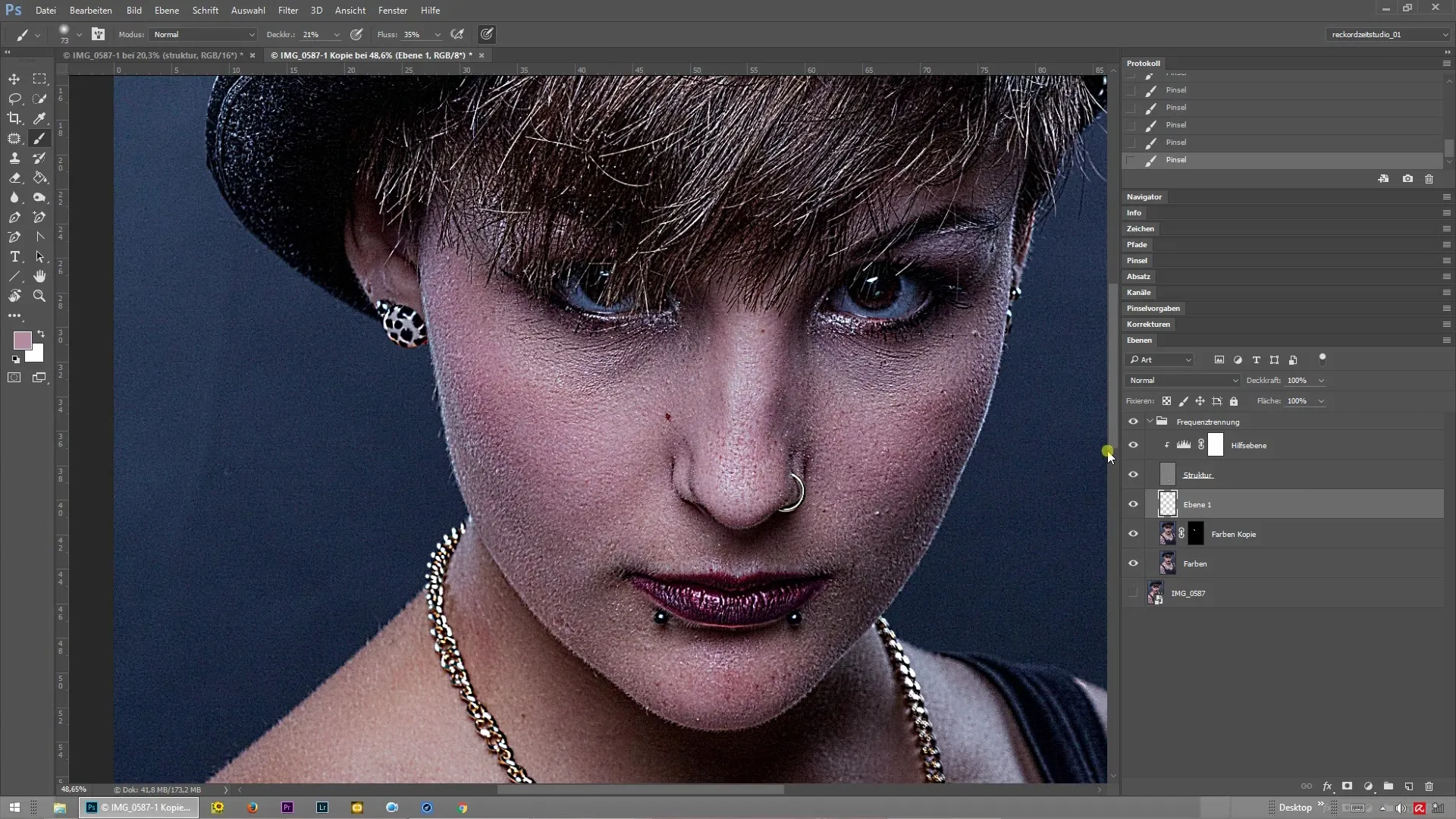
Task: Select the Hand tool
Action: (39, 276)
